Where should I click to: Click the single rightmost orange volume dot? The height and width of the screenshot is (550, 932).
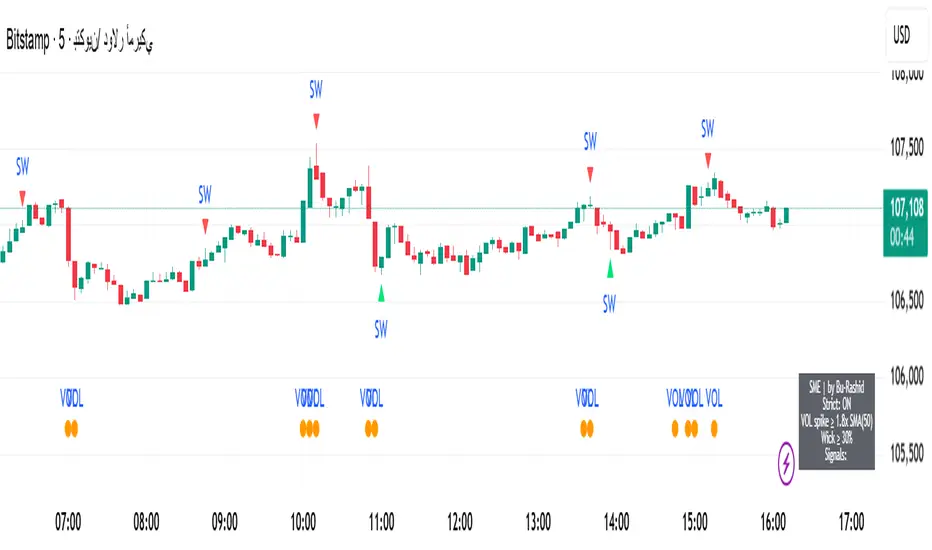(x=715, y=428)
